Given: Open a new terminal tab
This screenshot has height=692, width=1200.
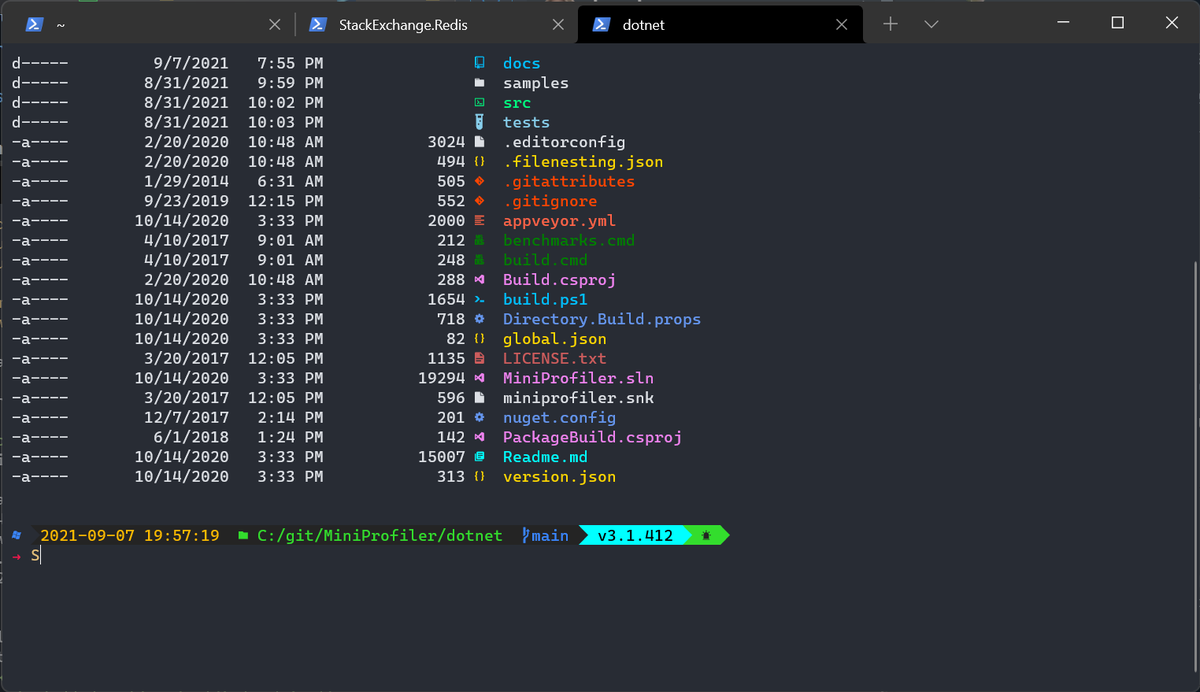Looking at the screenshot, I should pyautogui.click(x=890, y=24).
